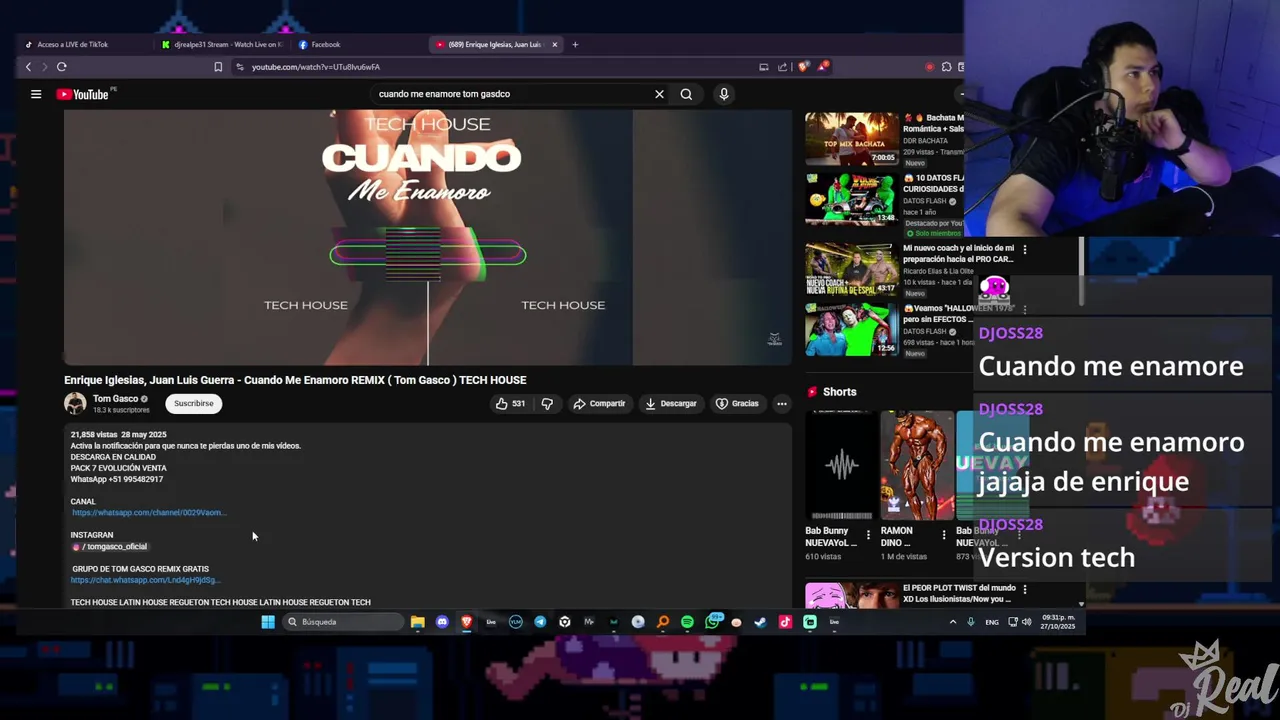This screenshot has height=720, width=1280.
Task: Open the YouTube hamburger guide menu
Action: coord(36,94)
